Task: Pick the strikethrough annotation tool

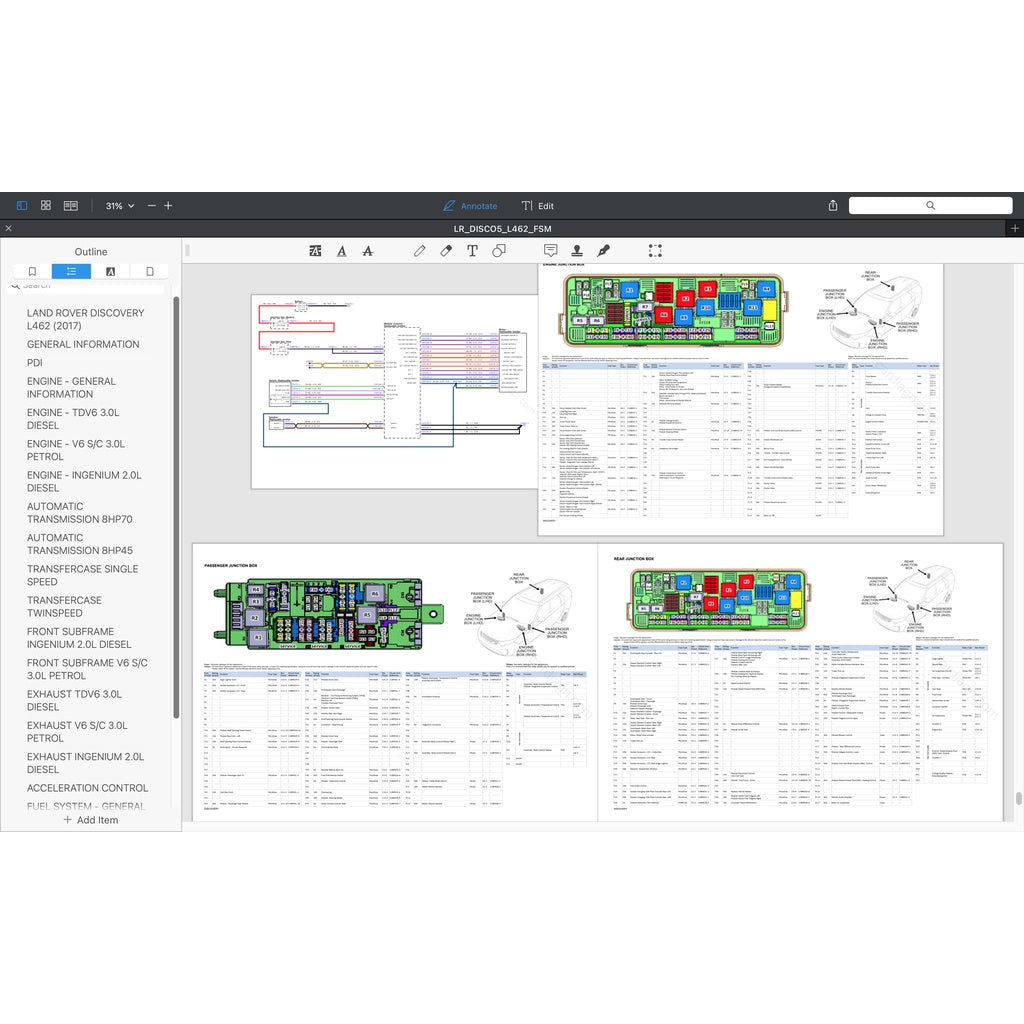Action: click(368, 251)
